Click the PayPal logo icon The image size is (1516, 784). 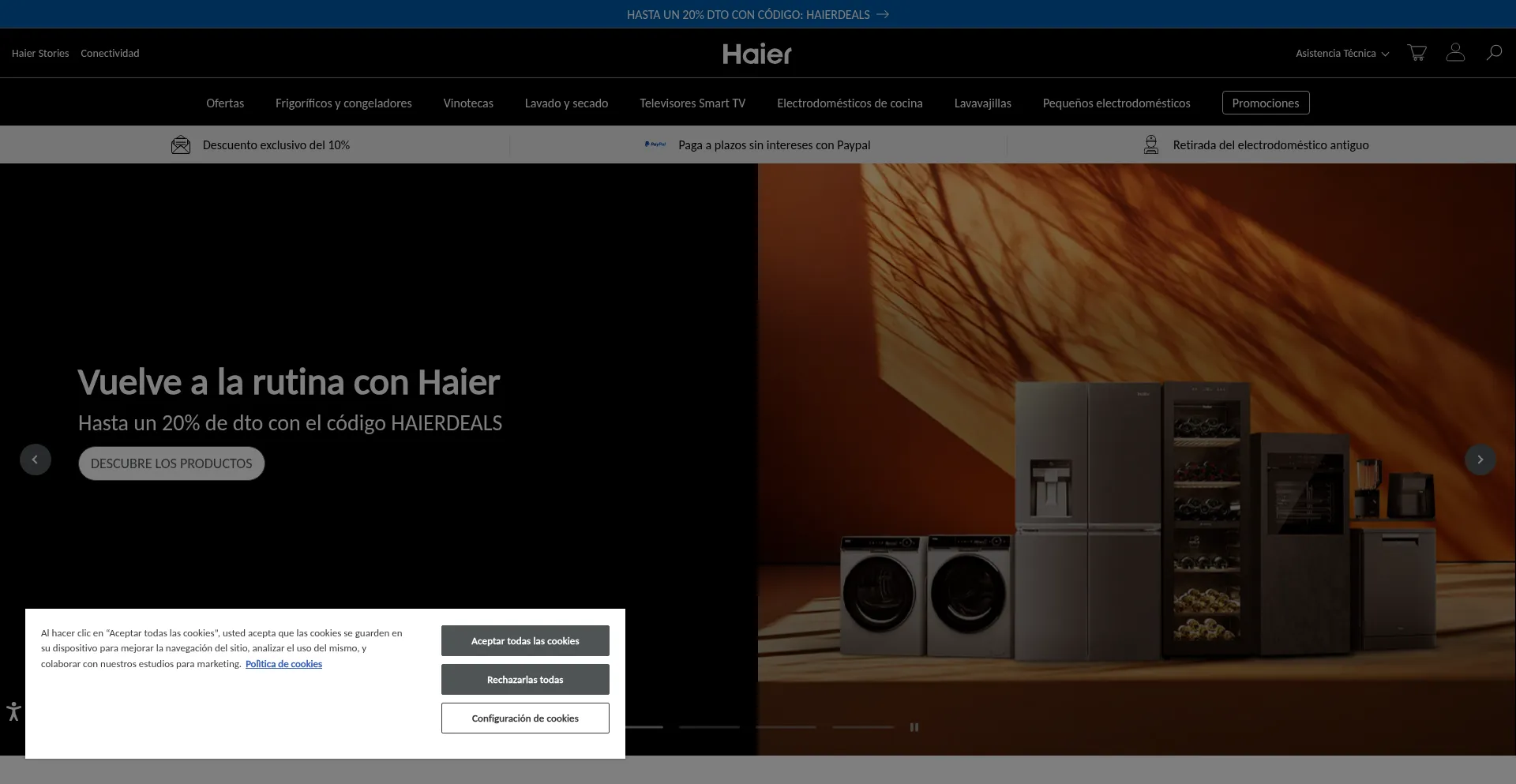[x=655, y=144]
